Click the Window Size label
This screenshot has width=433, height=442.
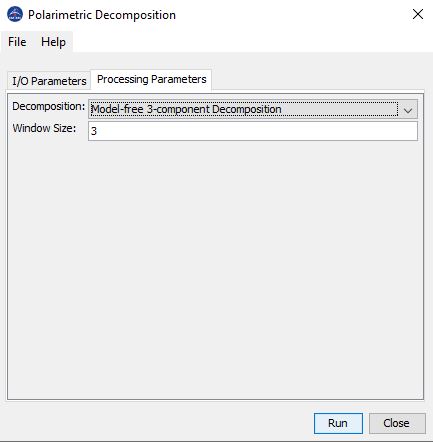(x=44, y=128)
